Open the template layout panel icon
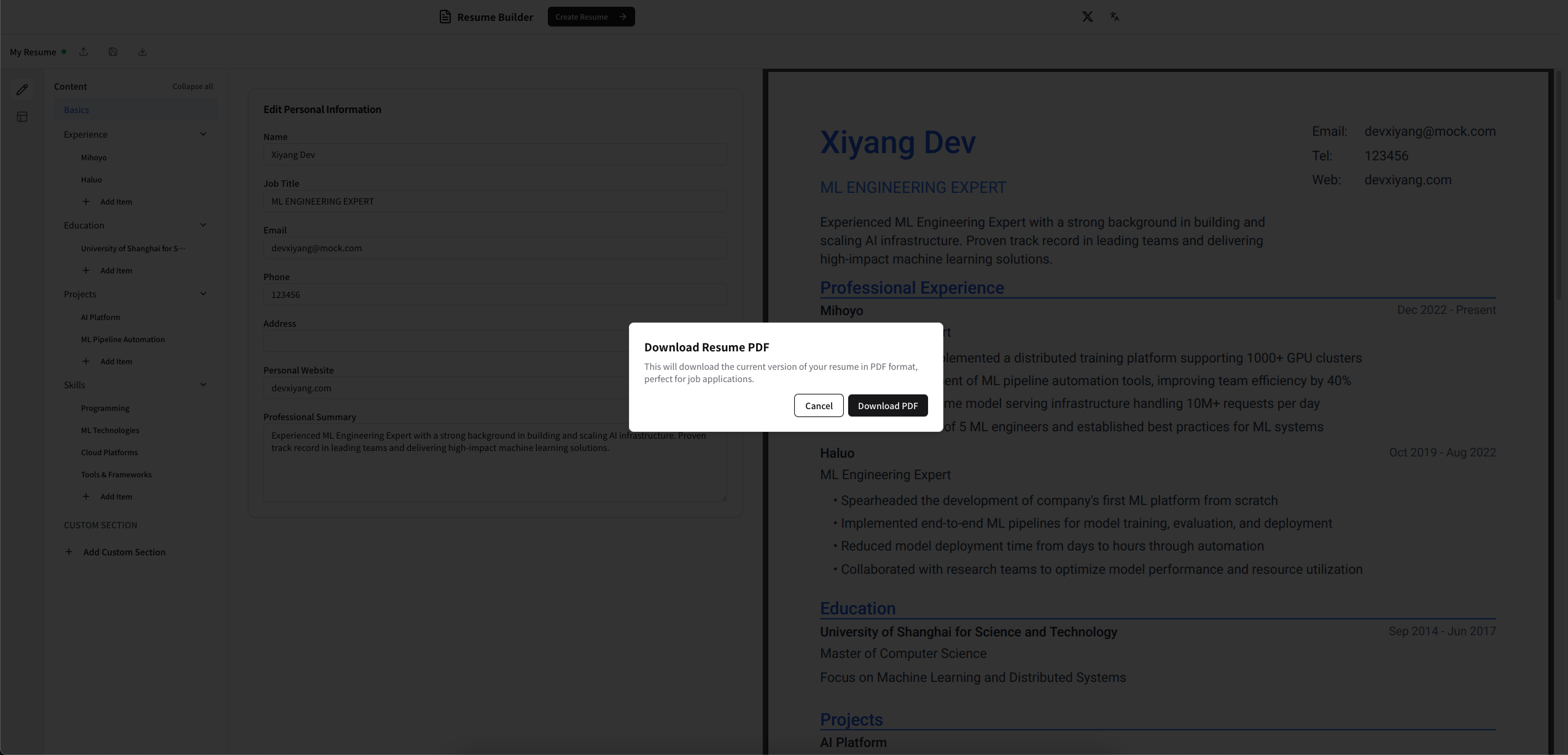Image resolution: width=1568 pixels, height=755 pixels. coord(22,116)
